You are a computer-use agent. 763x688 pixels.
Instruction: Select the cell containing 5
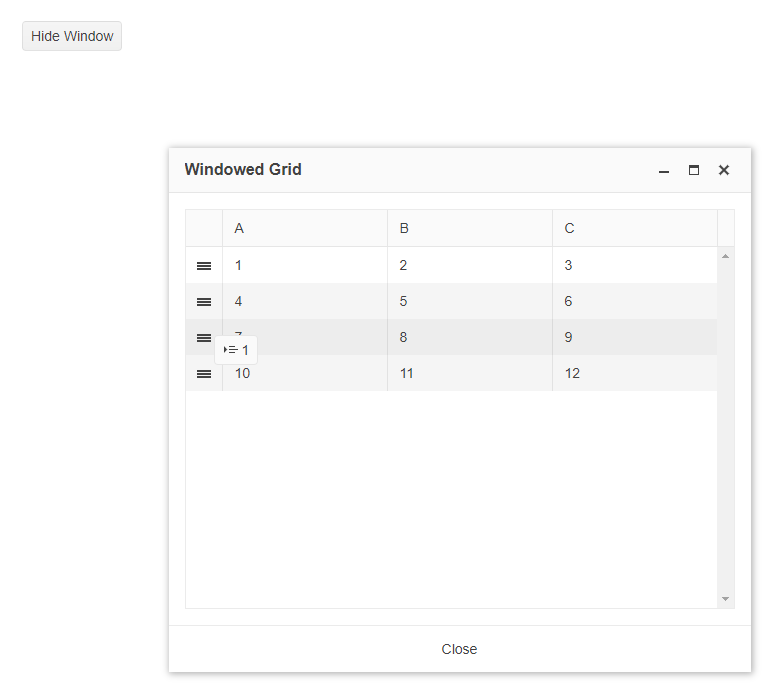coord(469,302)
